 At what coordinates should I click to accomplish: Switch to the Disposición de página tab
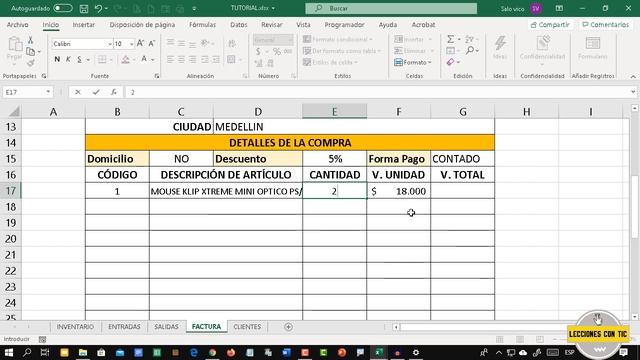[142, 25]
